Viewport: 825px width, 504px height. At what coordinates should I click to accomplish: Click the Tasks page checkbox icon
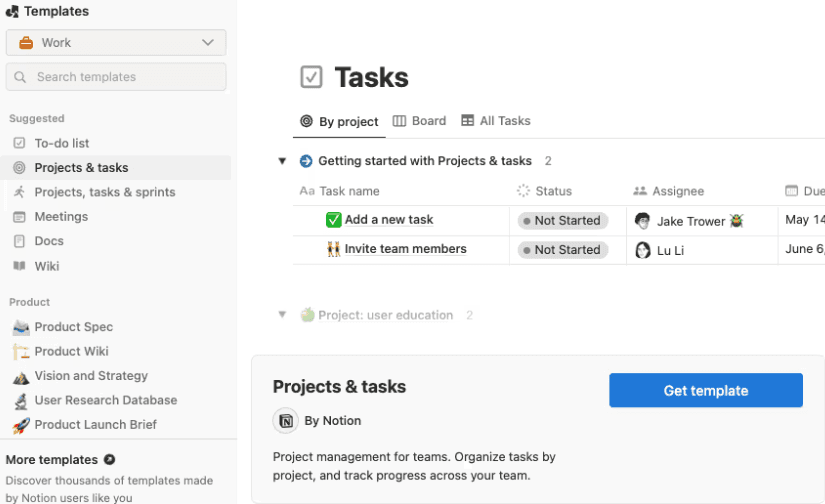click(311, 77)
